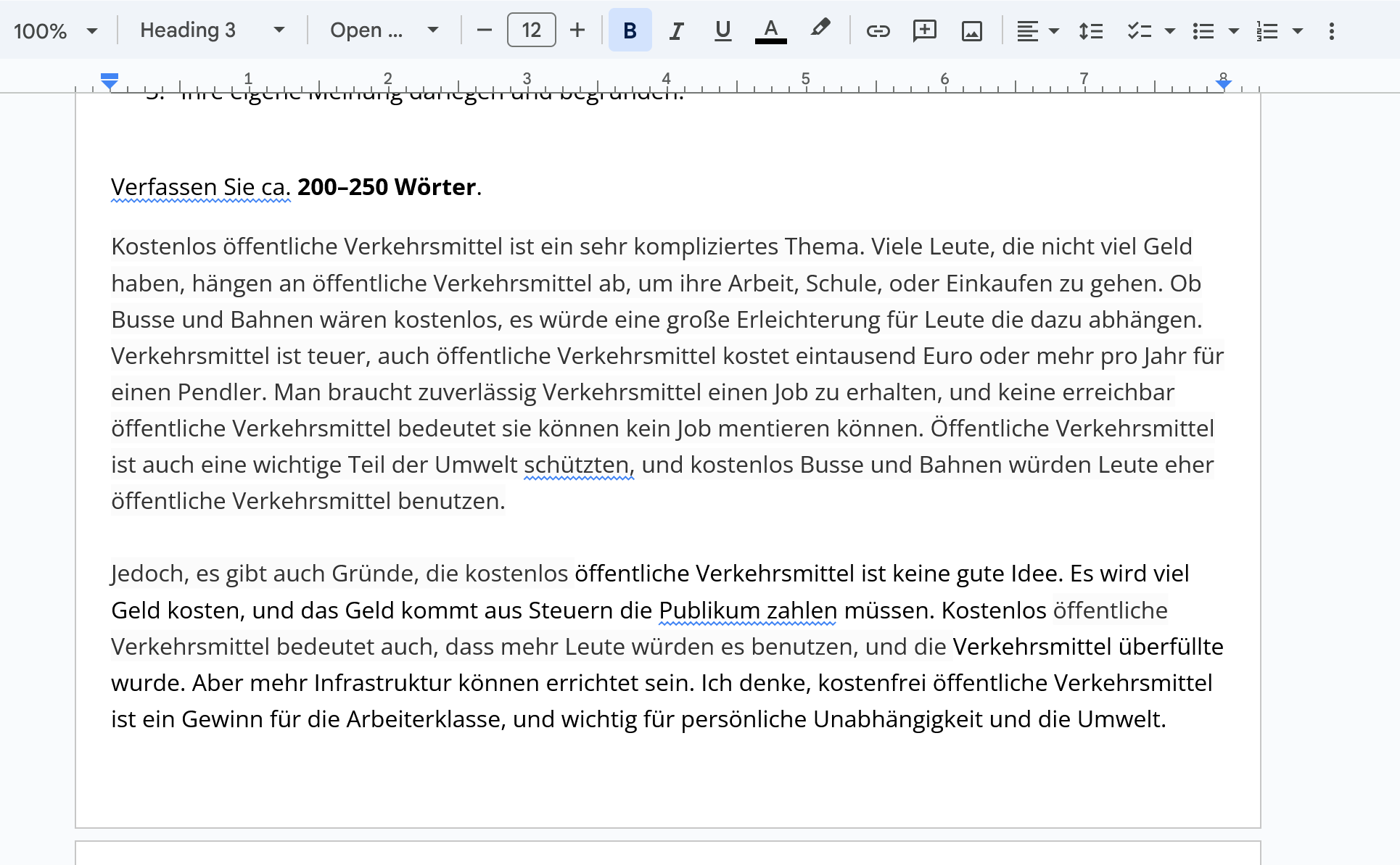The image size is (1400, 865).
Task: Increase font size with plus button
Action: tap(577, 30)
